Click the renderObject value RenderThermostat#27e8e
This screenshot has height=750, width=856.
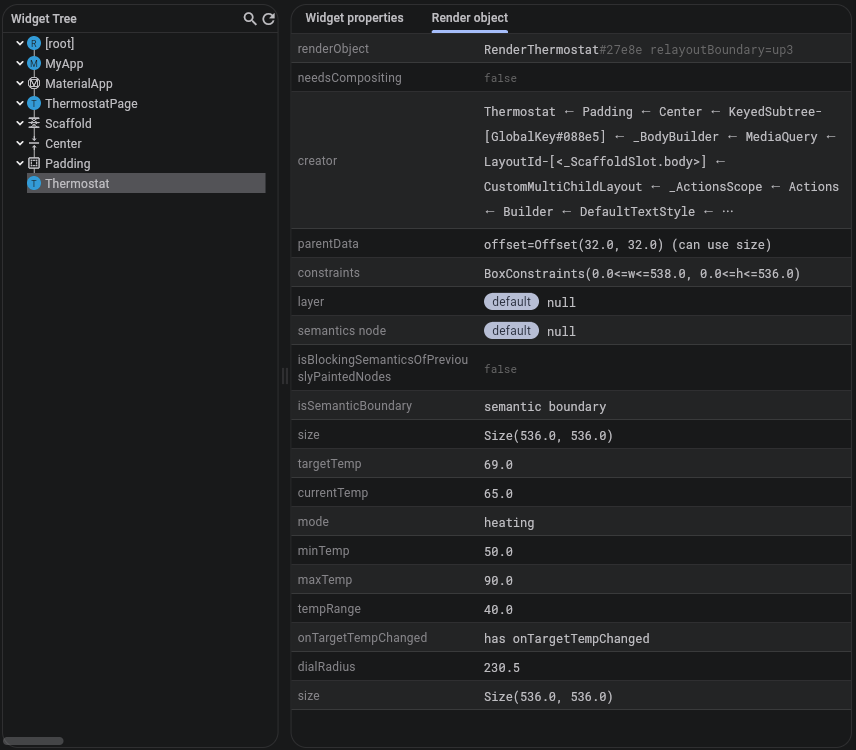pos(563,50)
